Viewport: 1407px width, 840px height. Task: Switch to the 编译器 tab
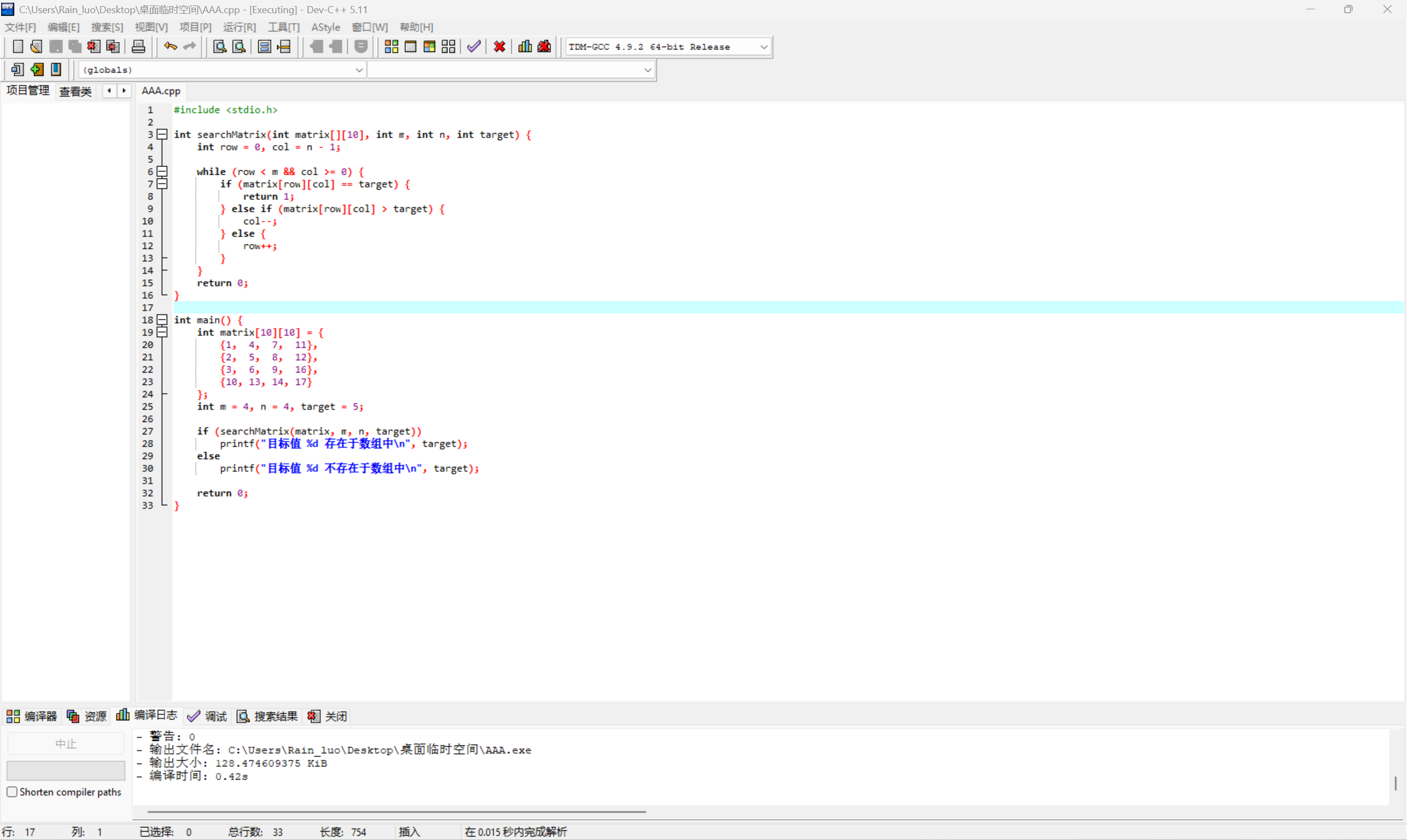coord(32,716)
